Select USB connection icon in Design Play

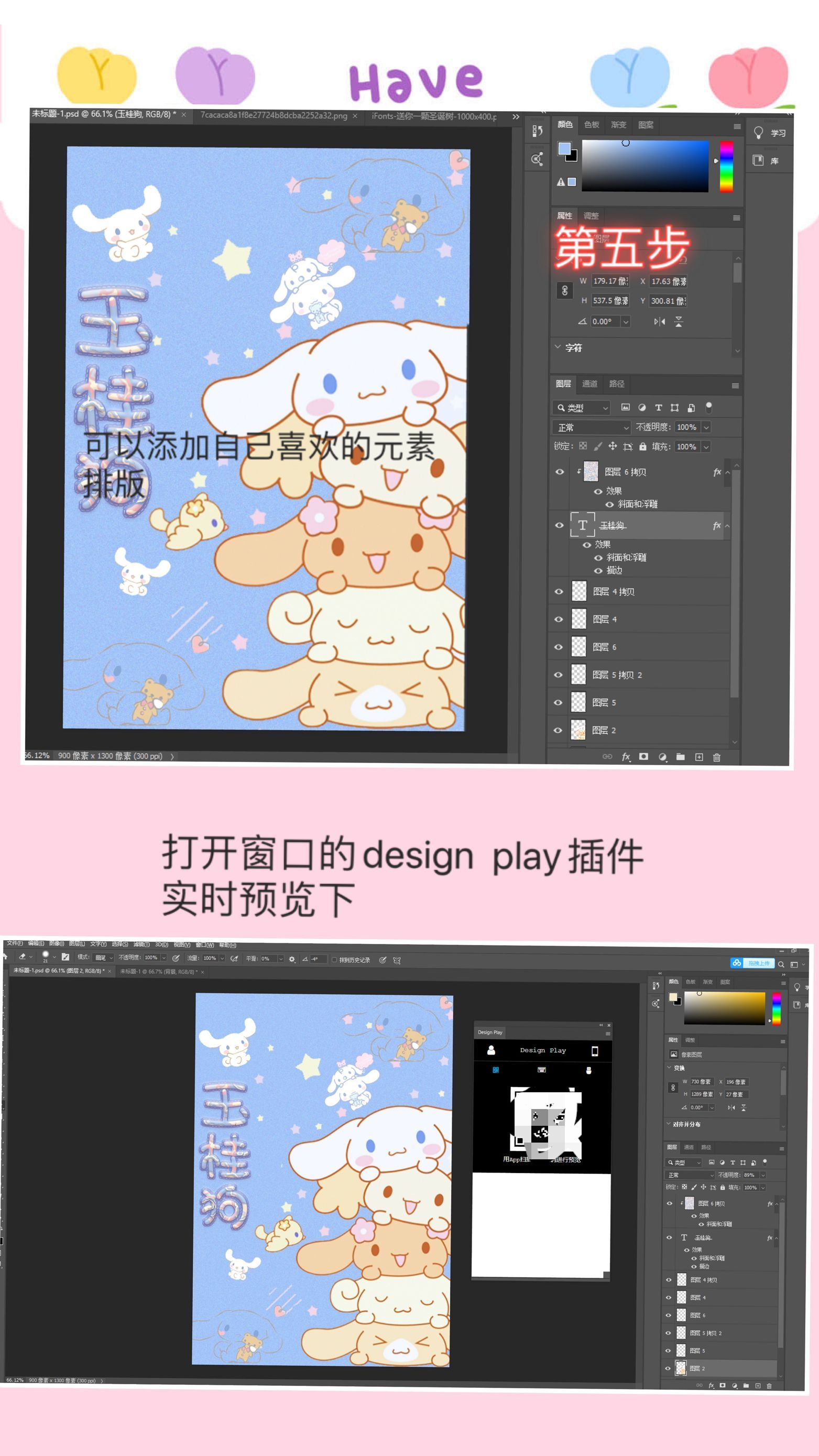click(x=588, y=1070)
